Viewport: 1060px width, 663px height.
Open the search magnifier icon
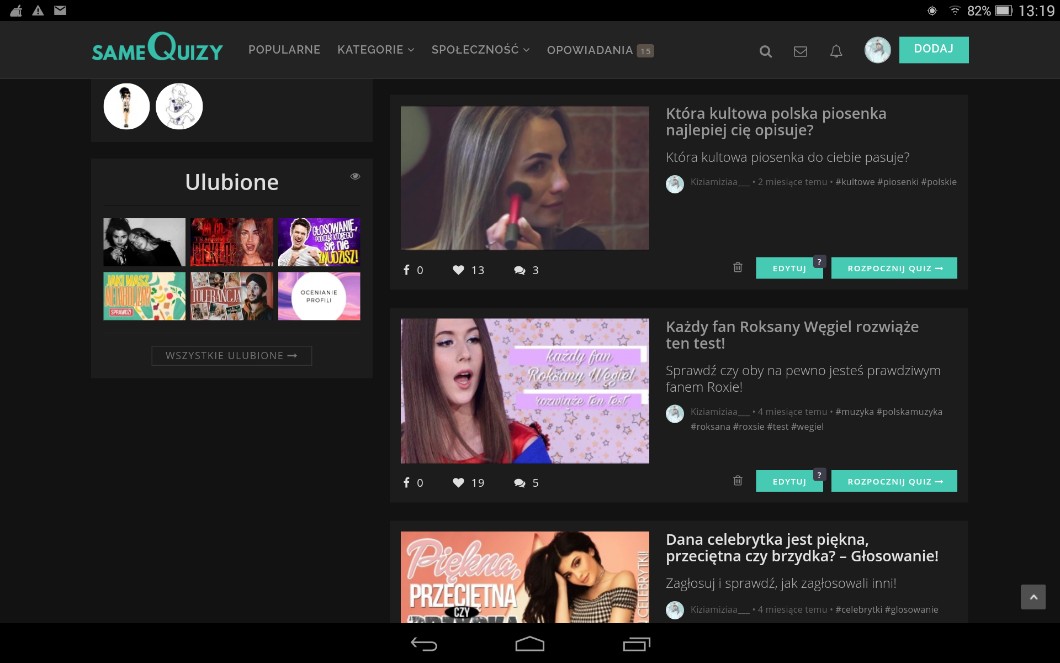pos(765,51)
